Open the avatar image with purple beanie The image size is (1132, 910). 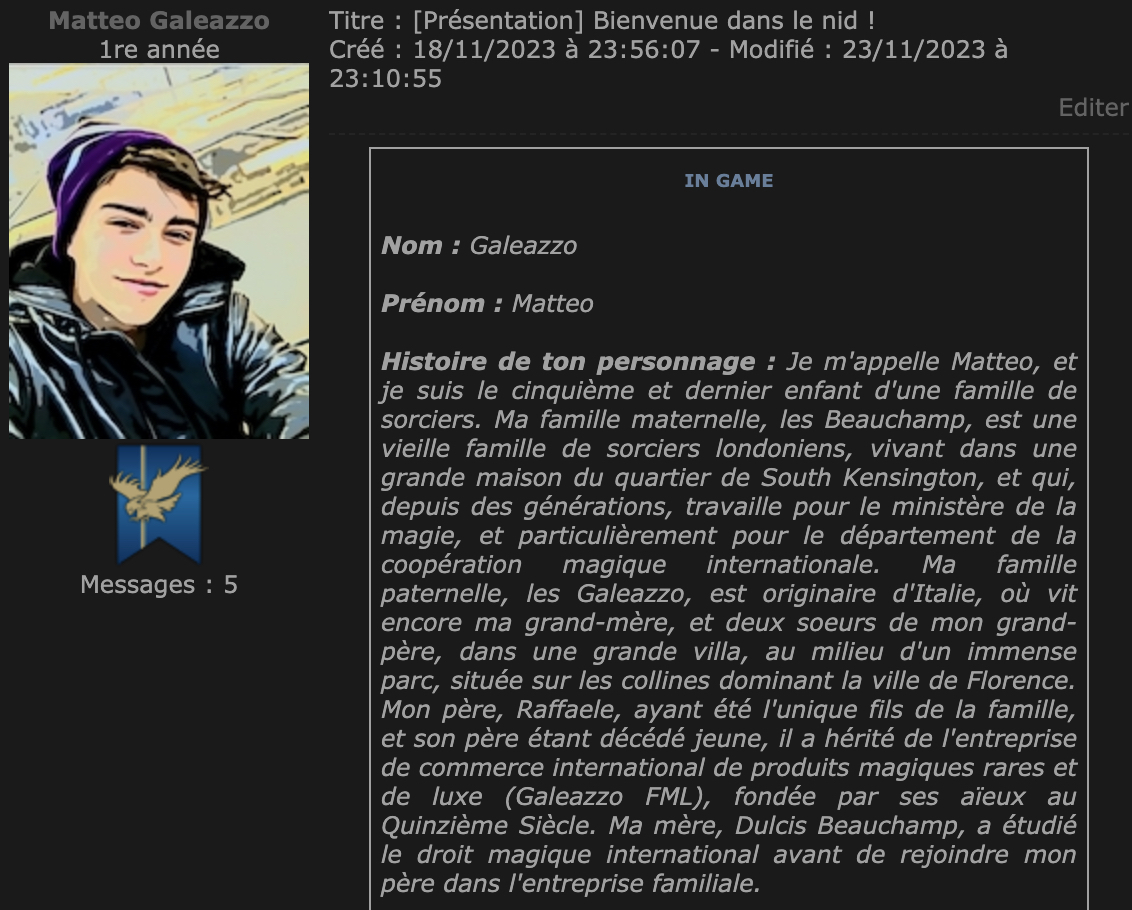(x=159, y=251)
